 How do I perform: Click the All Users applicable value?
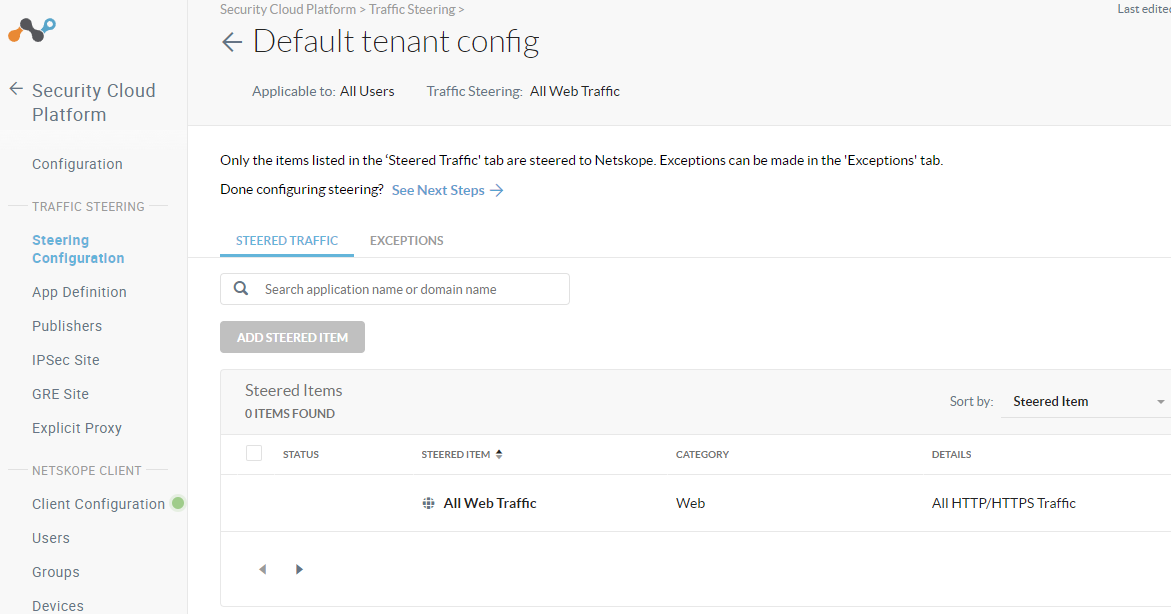point(367,91)
